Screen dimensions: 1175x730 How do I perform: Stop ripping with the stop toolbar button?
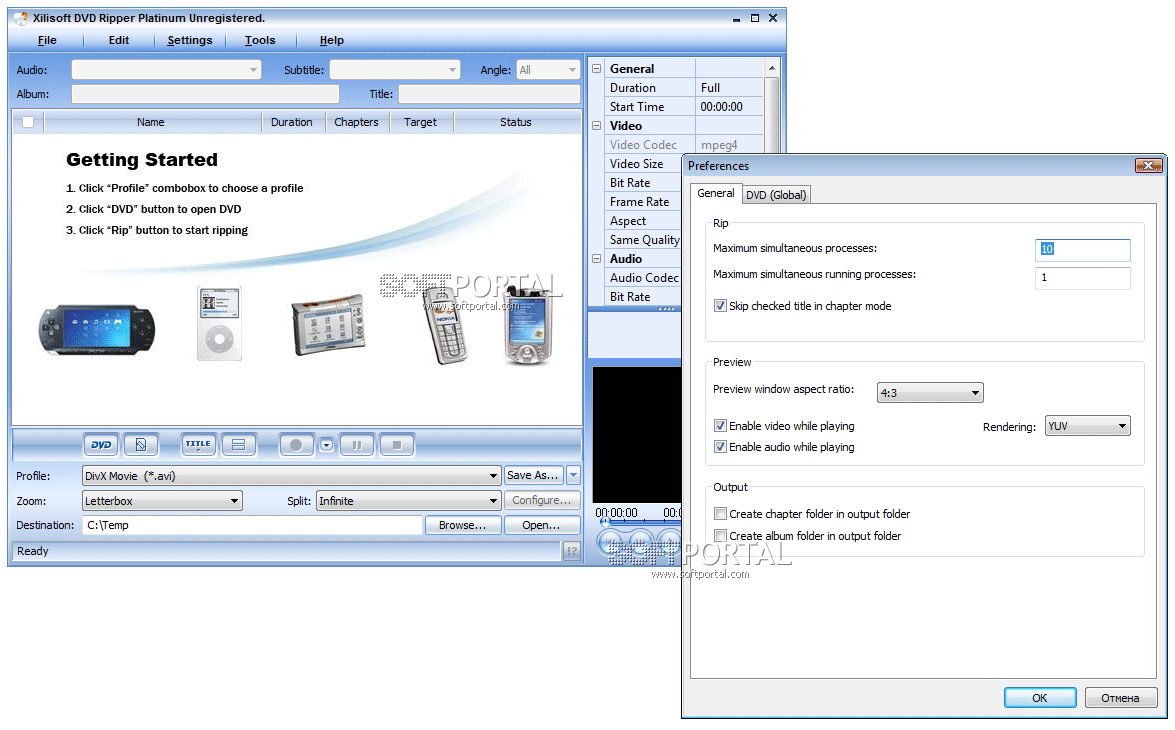click(397, 445)
